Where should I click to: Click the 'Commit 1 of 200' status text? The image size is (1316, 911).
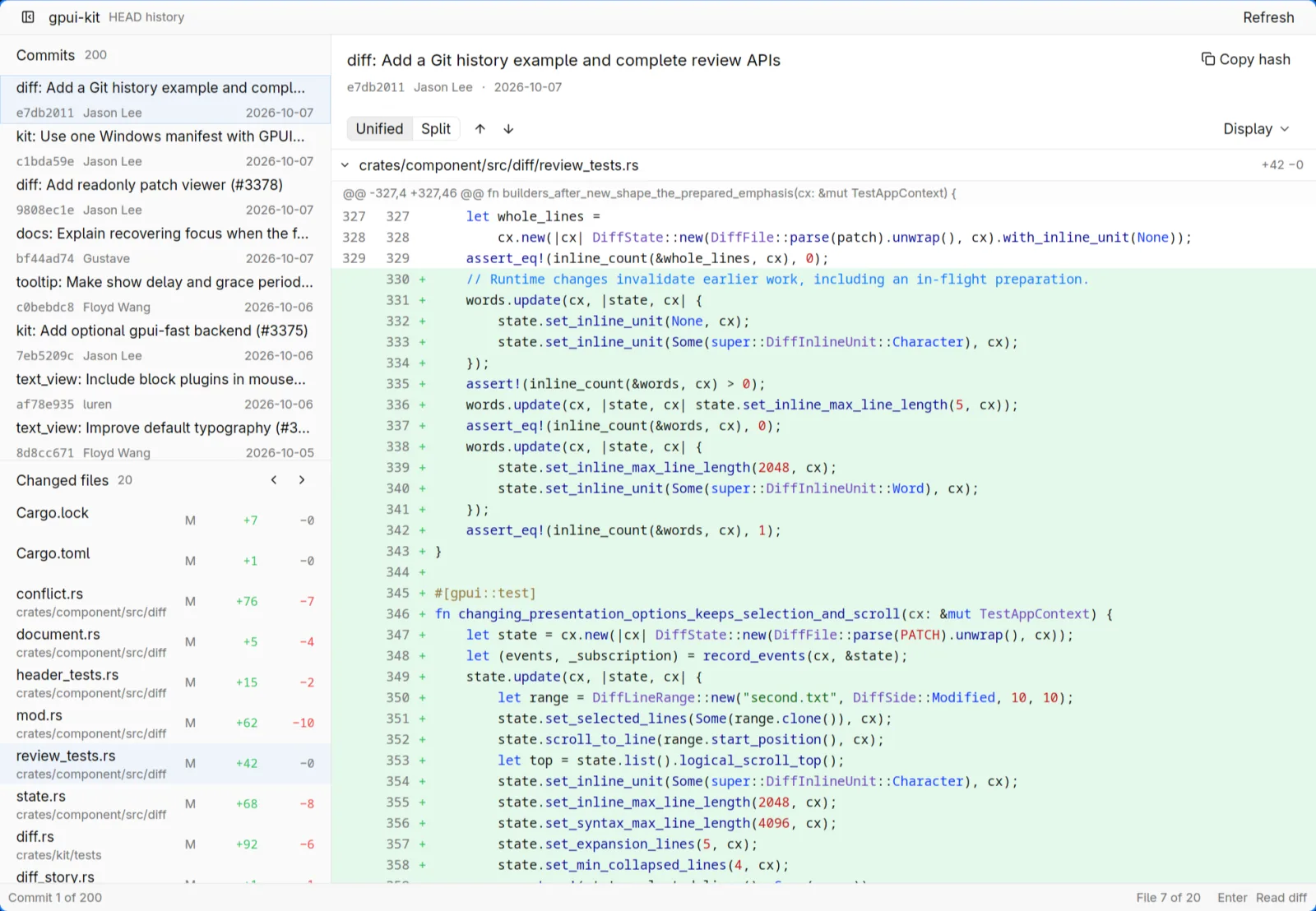tap(55, 898)
